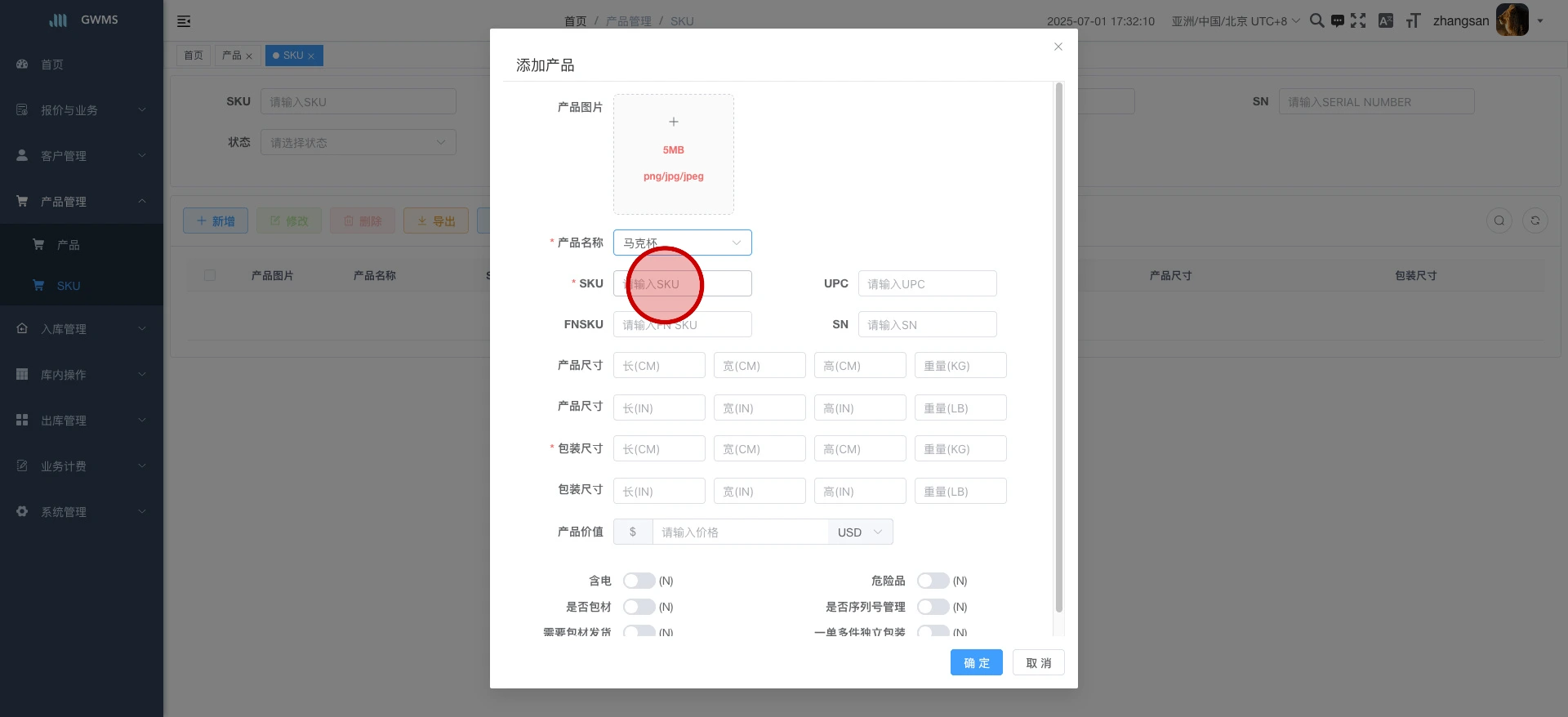Click the sidebar collapse hamburger icon
The image size is (1568, 717).
[x=184, y=21]
